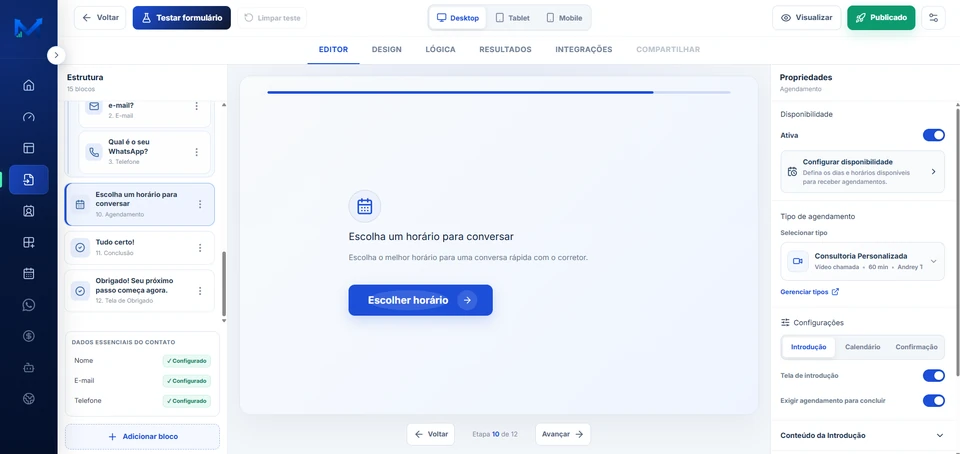Expand the sidebar with arrow button
This screenshot has height=454, width=960.
tap(56, 55)
